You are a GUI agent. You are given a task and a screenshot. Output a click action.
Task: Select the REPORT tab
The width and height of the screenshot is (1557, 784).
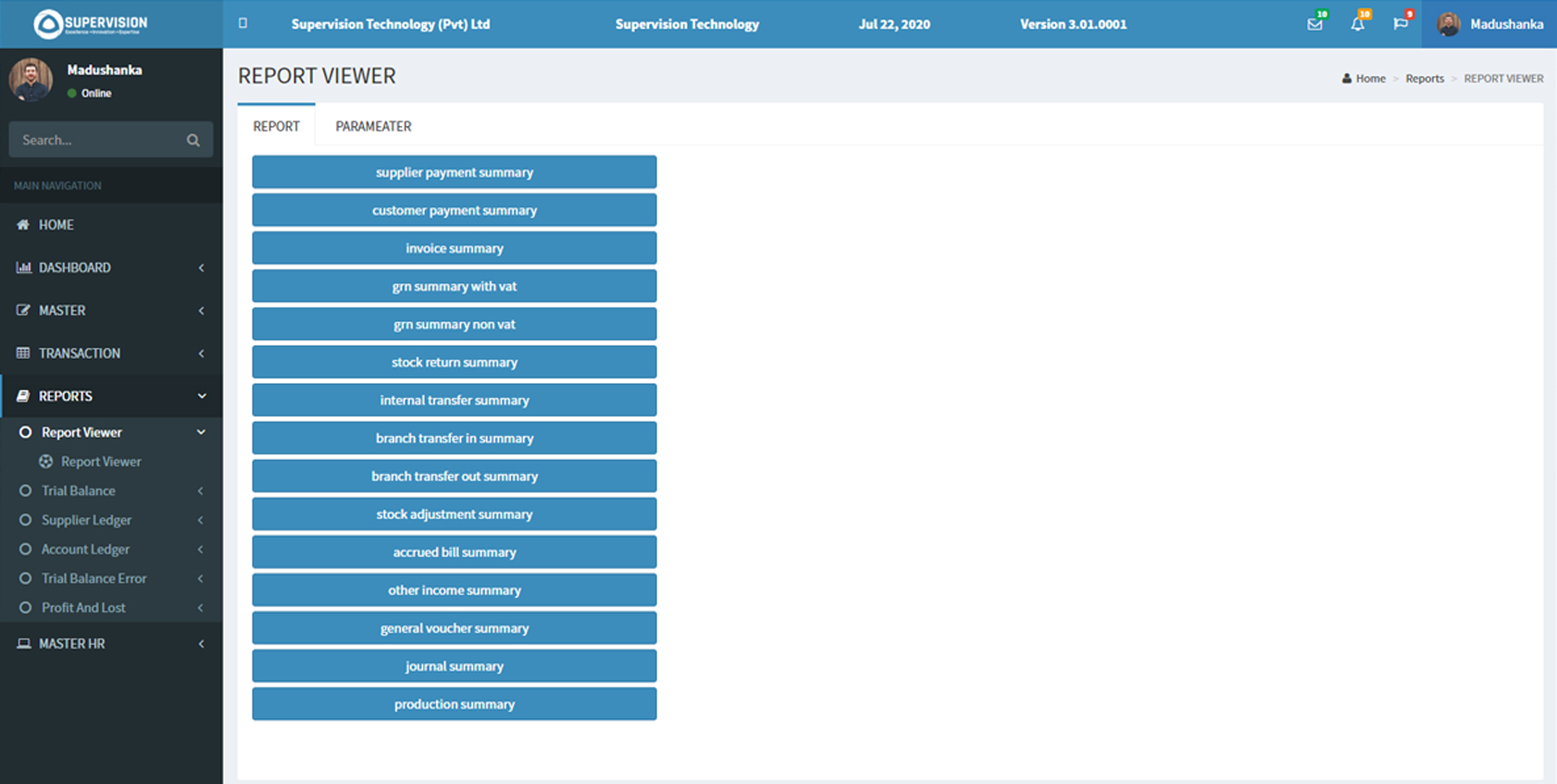coord(276,126)
